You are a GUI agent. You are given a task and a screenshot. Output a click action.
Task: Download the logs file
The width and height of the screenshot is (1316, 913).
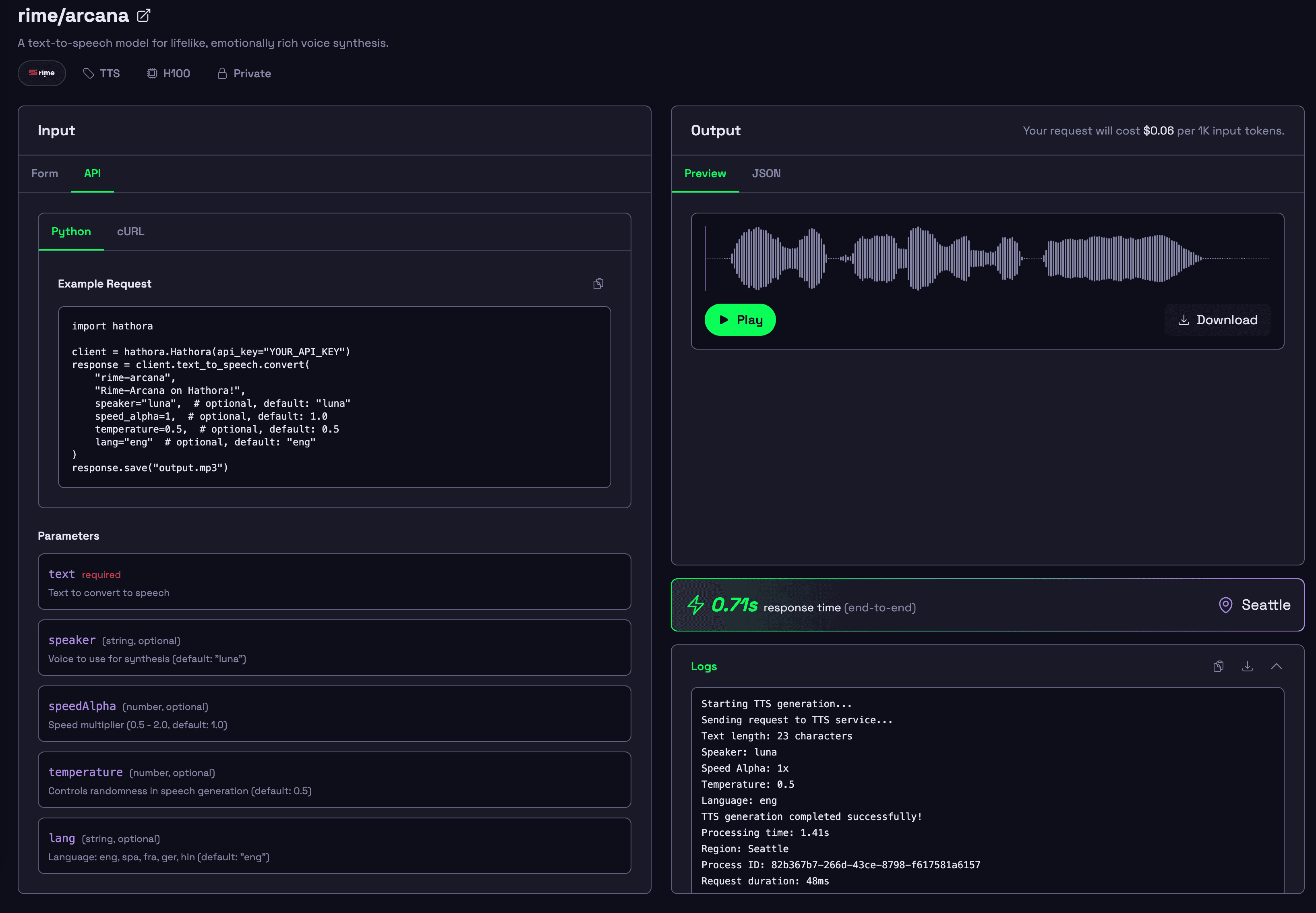pos(1248,667)
